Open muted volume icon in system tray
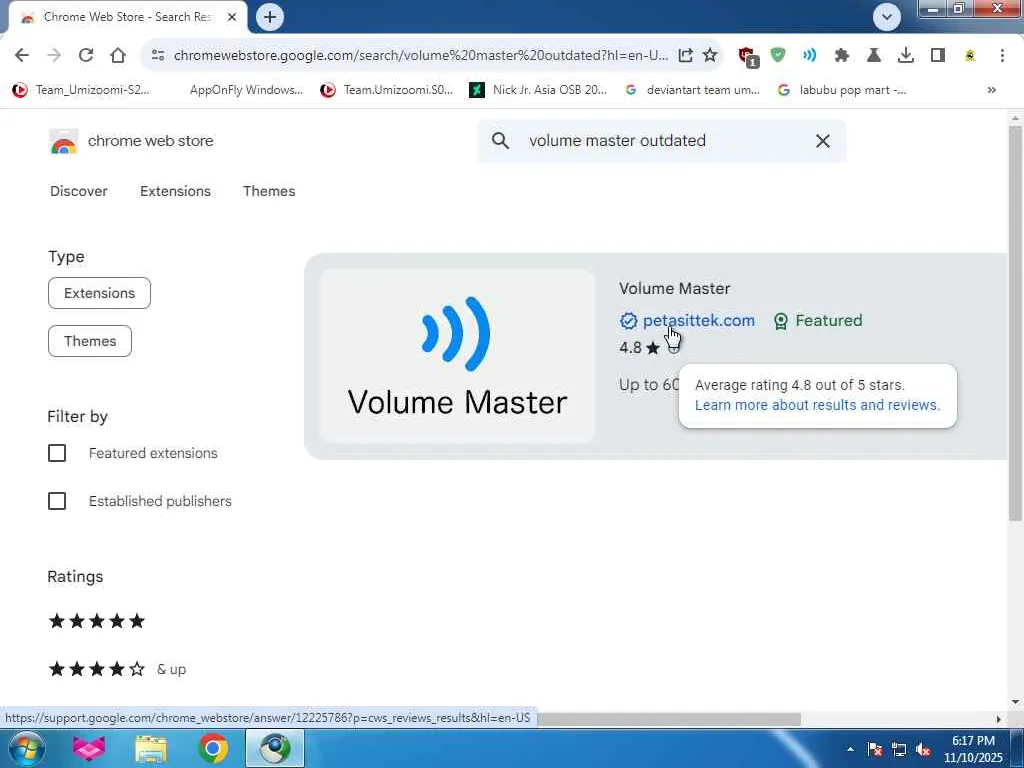The height and width of the screenshot is (768, 1024). coord(923,749)
